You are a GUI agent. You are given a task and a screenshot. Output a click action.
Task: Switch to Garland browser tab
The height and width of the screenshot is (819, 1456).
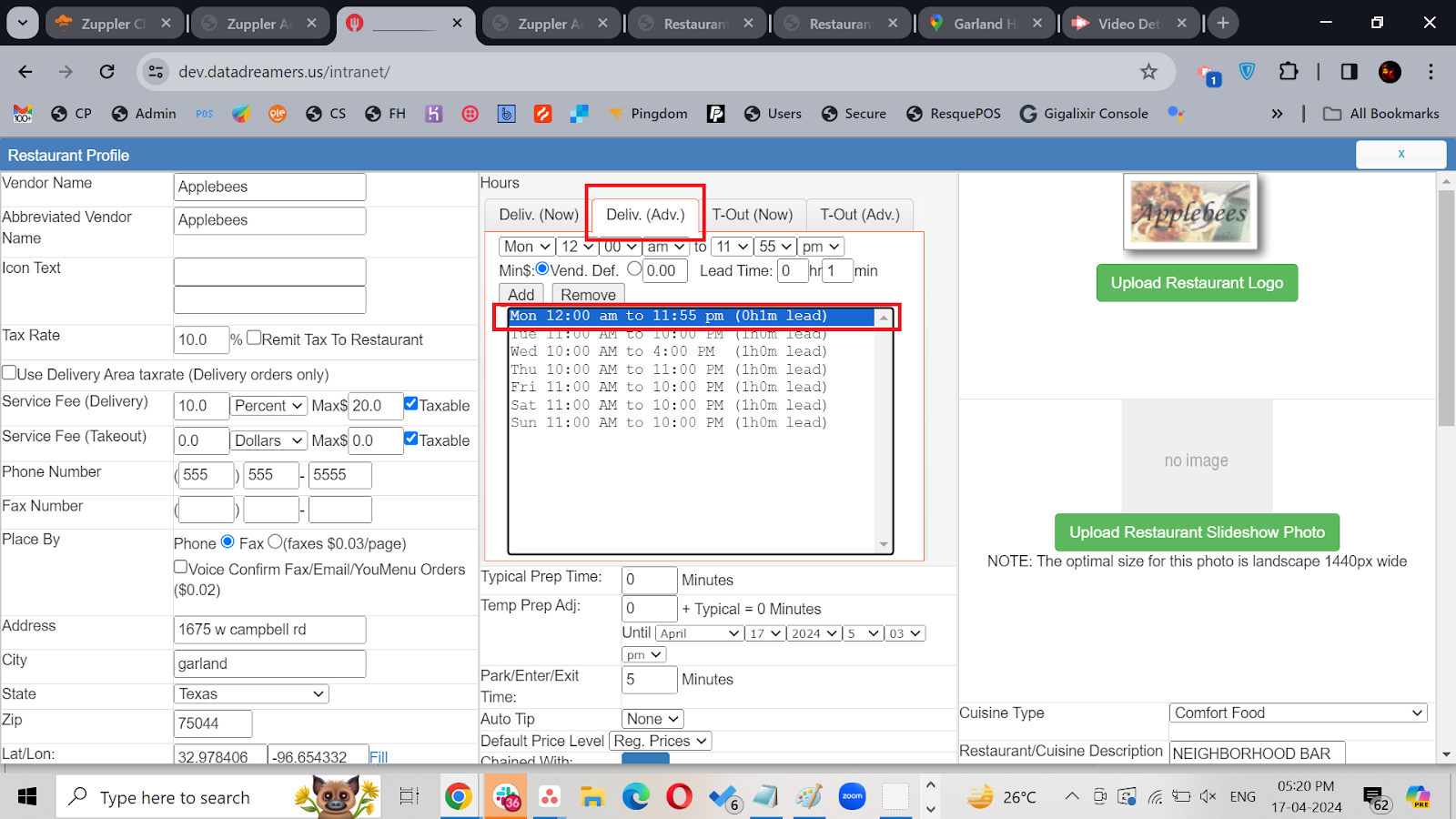(x=986, y=24)
